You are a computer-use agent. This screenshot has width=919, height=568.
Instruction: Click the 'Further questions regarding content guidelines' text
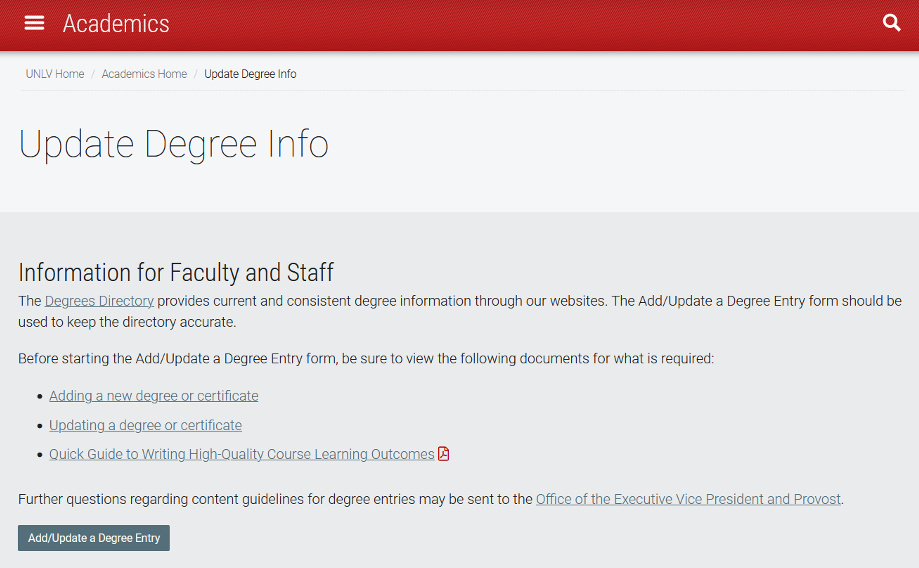coord(275,499)
